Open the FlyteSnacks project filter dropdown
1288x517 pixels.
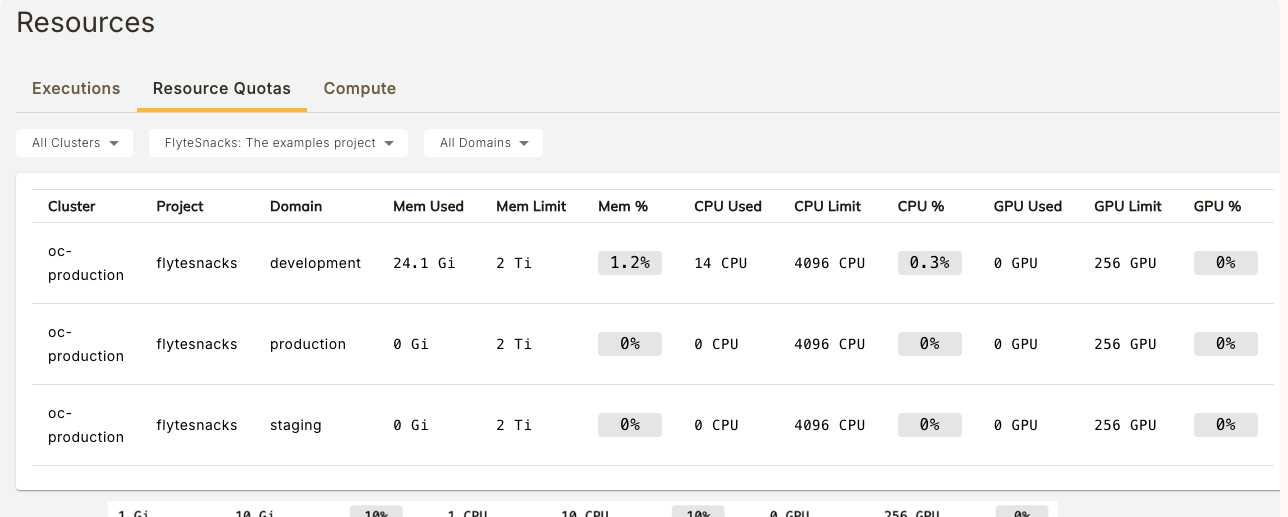(278, 143)
